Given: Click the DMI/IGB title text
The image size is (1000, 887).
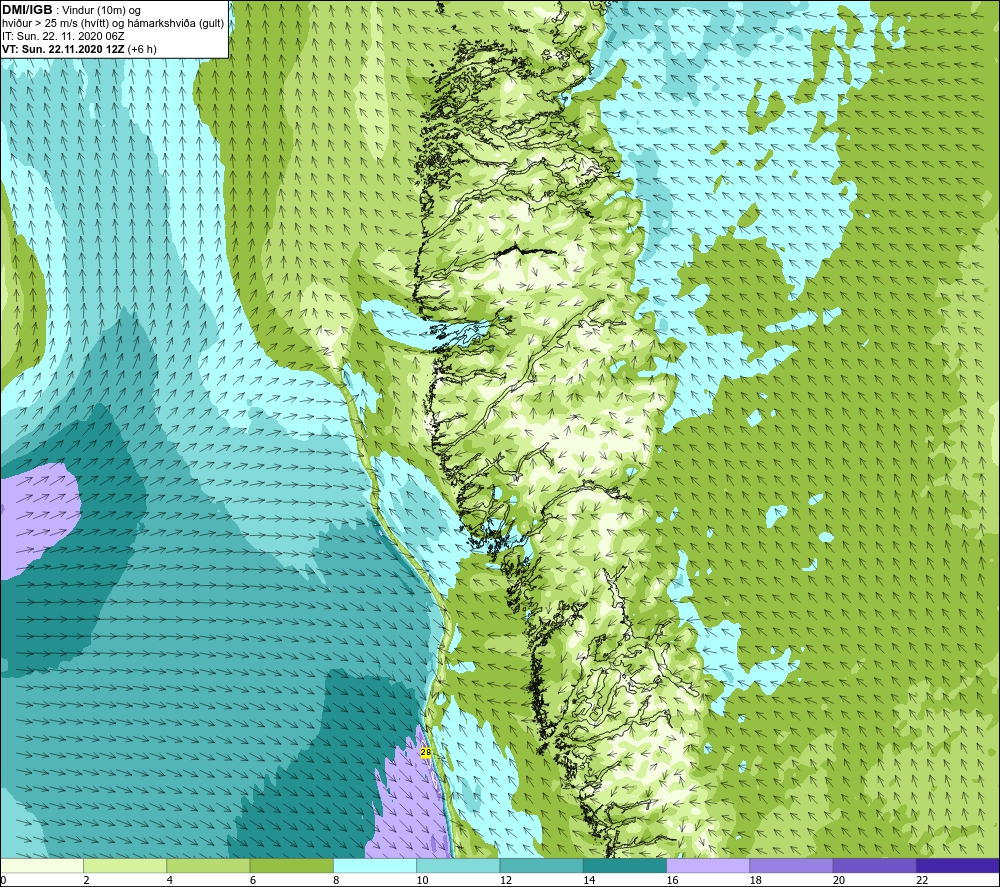Looking at the screenshot, I should coord(27,10).
